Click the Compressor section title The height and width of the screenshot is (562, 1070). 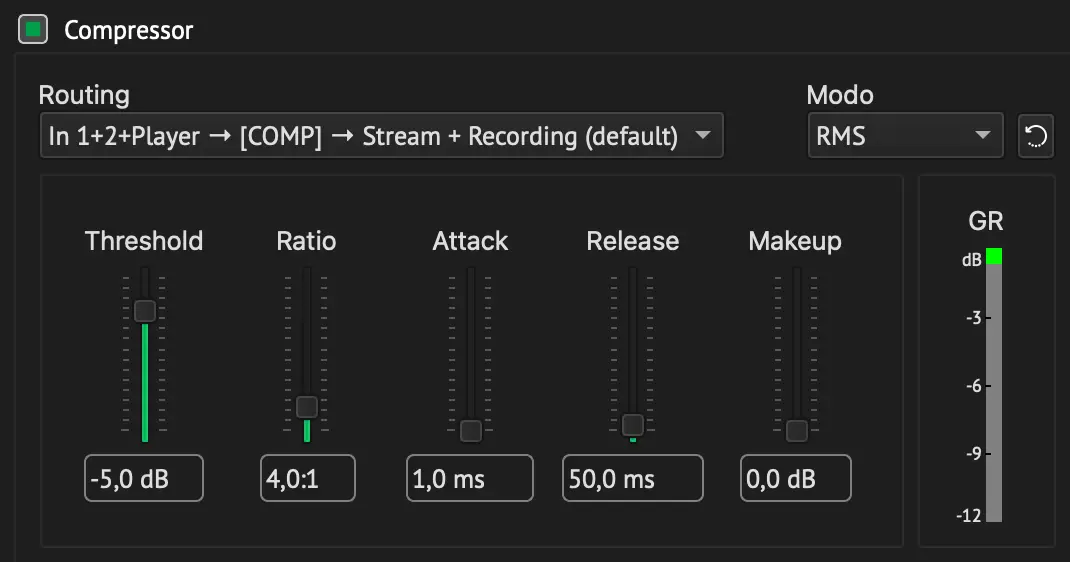(128, 30)
